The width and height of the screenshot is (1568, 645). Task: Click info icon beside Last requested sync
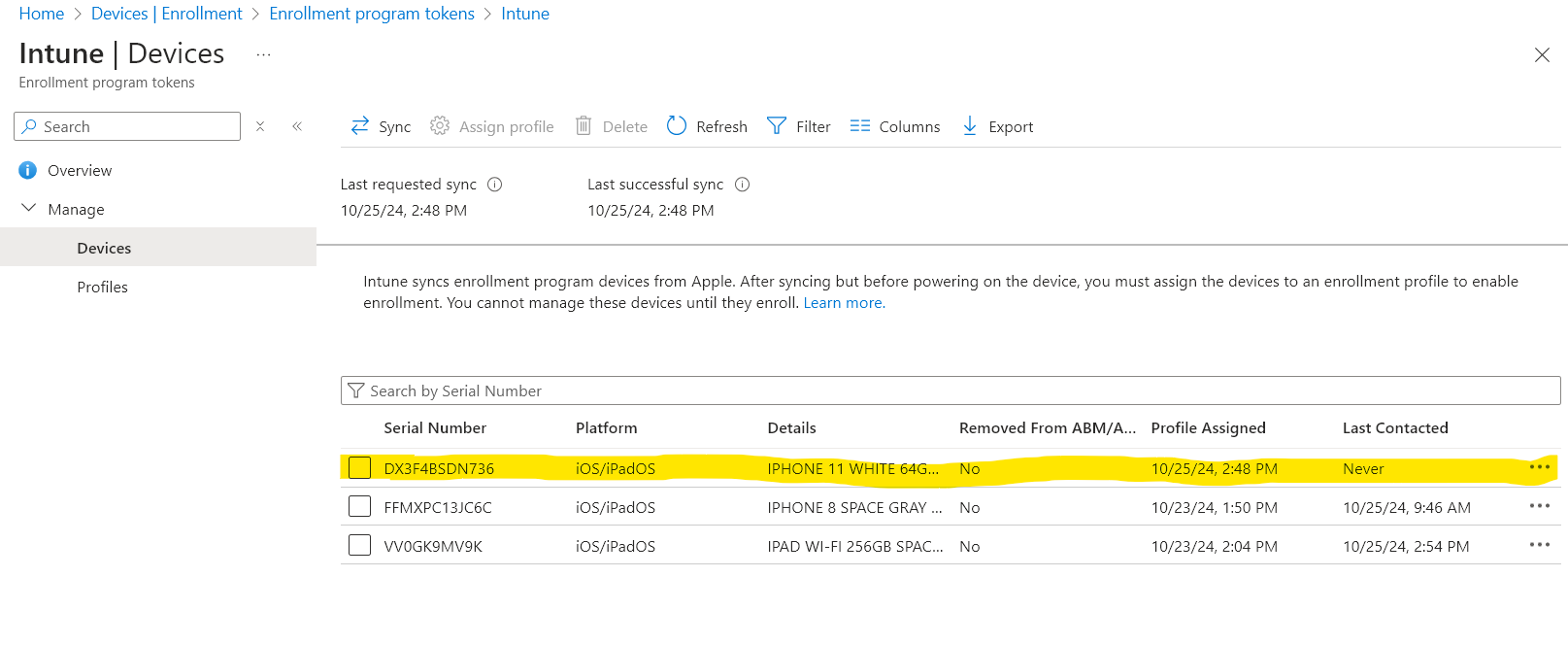(494, 185)
